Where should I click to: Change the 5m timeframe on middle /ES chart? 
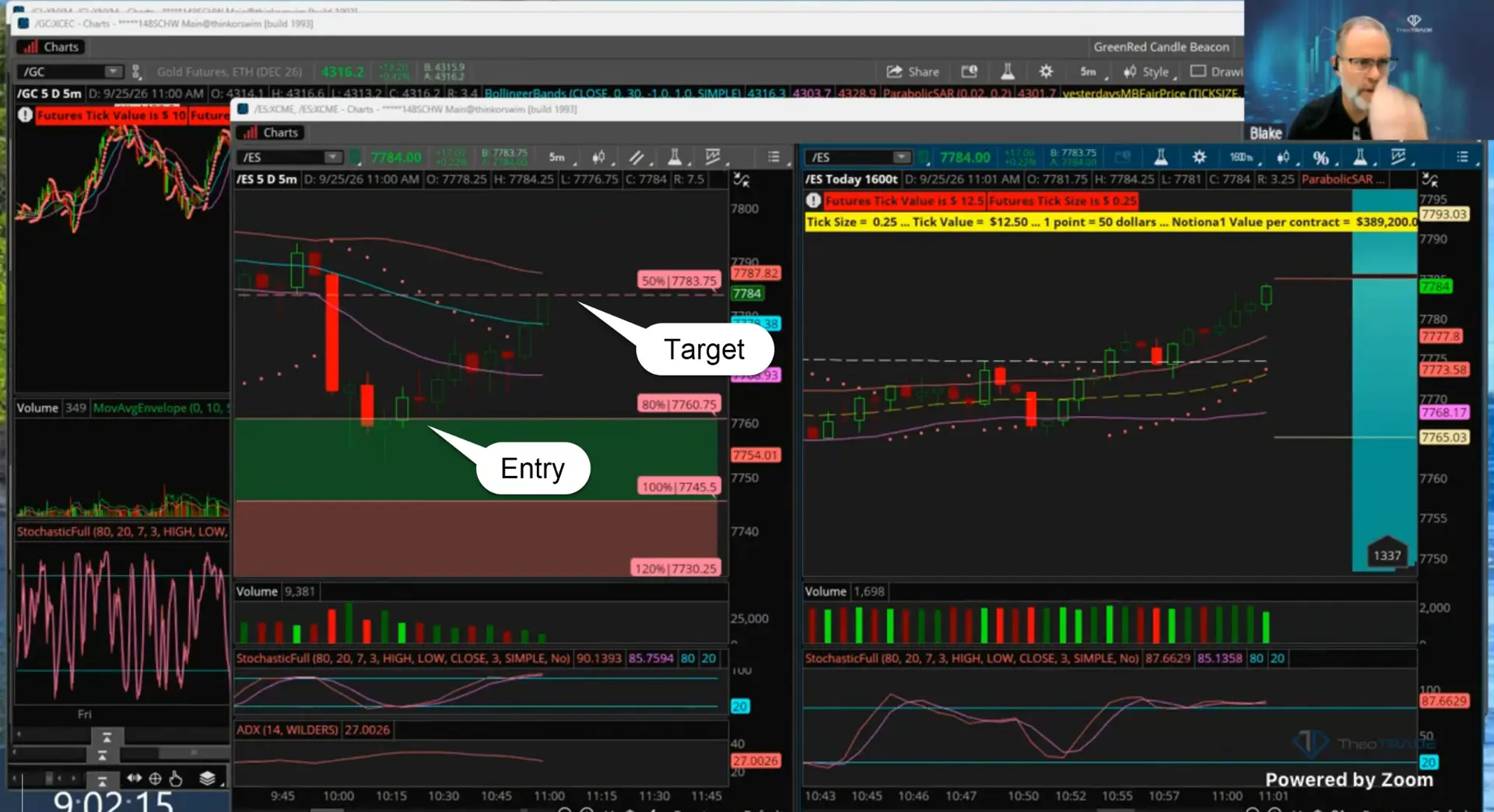557,157
